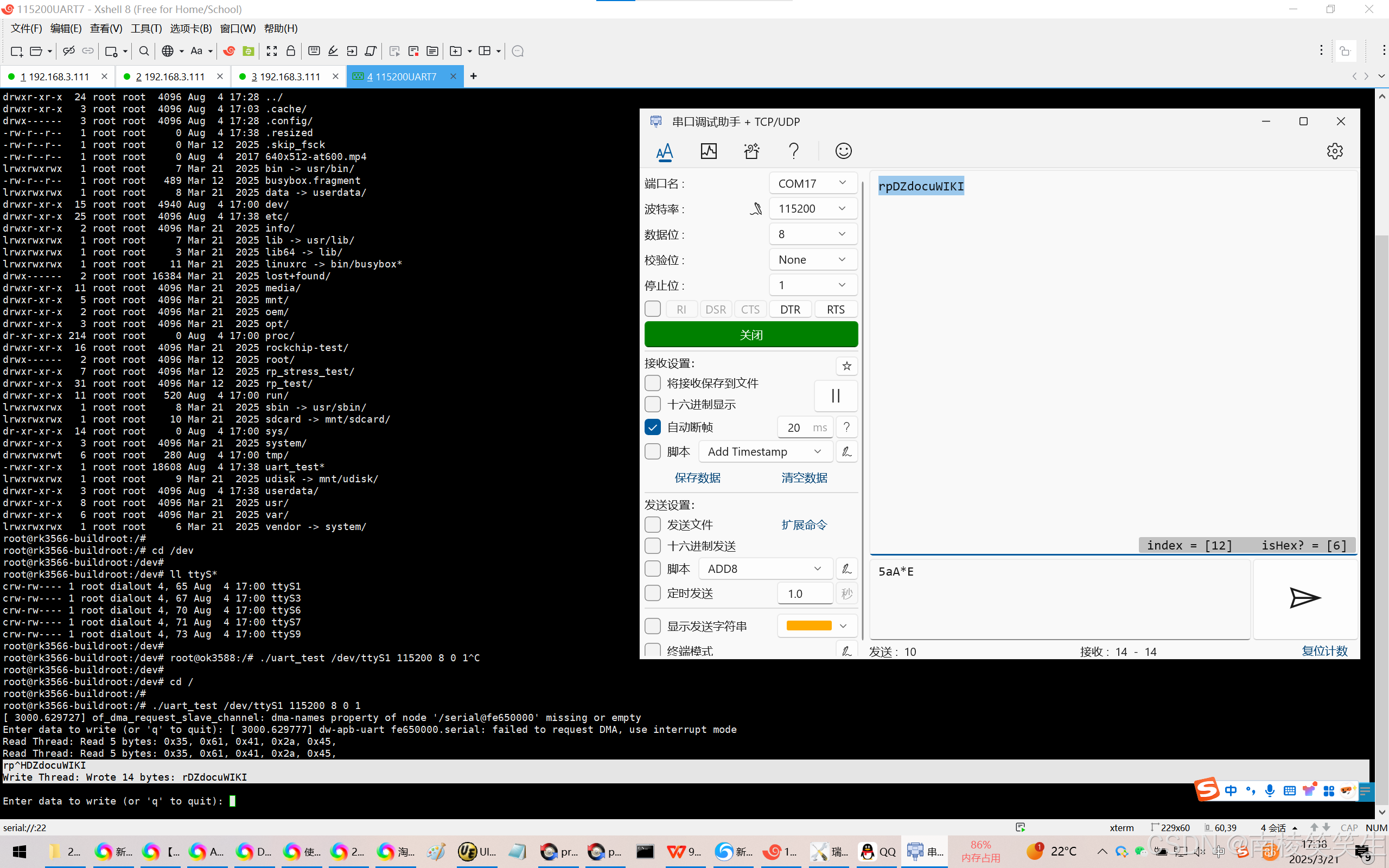
Task: Click the question mark help icon
Action: point(794,151)
